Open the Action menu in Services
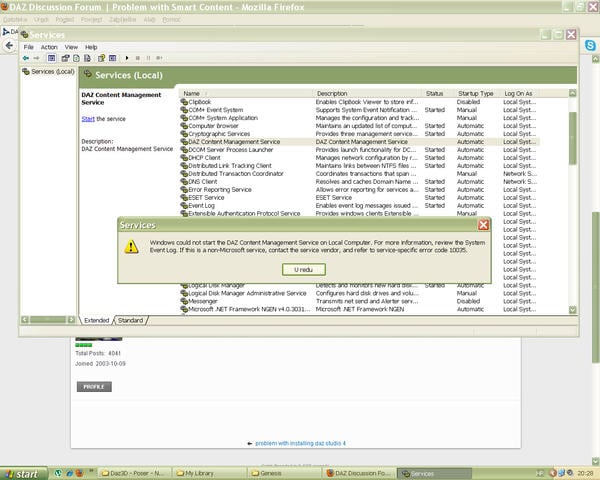The height and width of the screenshot is (480, 600). click(x=49, y=47)
